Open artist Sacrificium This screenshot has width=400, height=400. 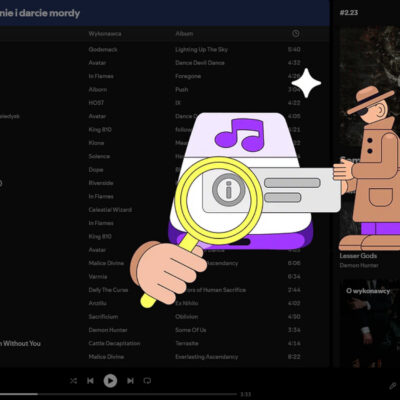(103, 317)
